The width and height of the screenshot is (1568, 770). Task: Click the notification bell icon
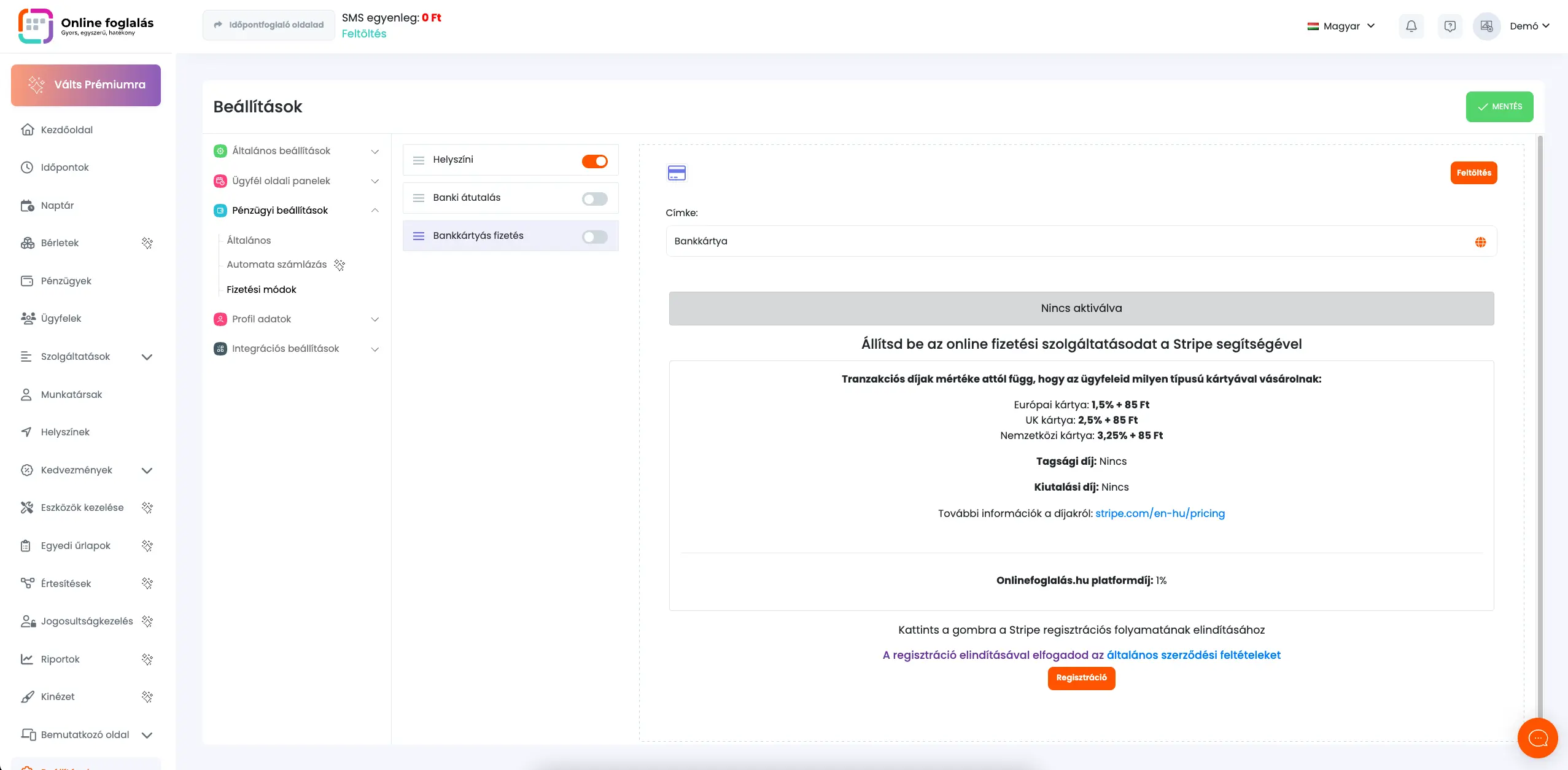(x=1411, y=26)
